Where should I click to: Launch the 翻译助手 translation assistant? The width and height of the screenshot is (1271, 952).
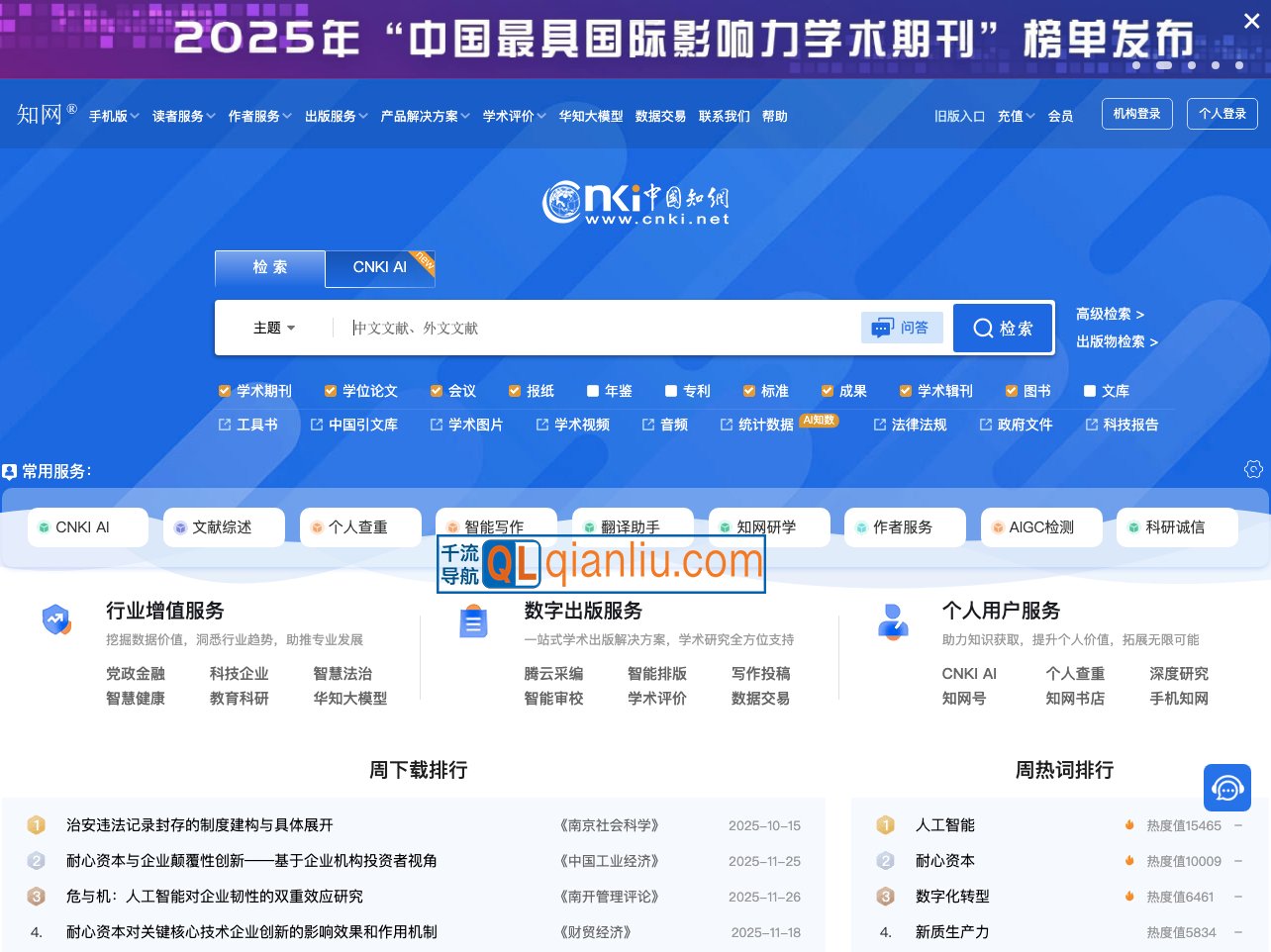[x=632, y=527]
